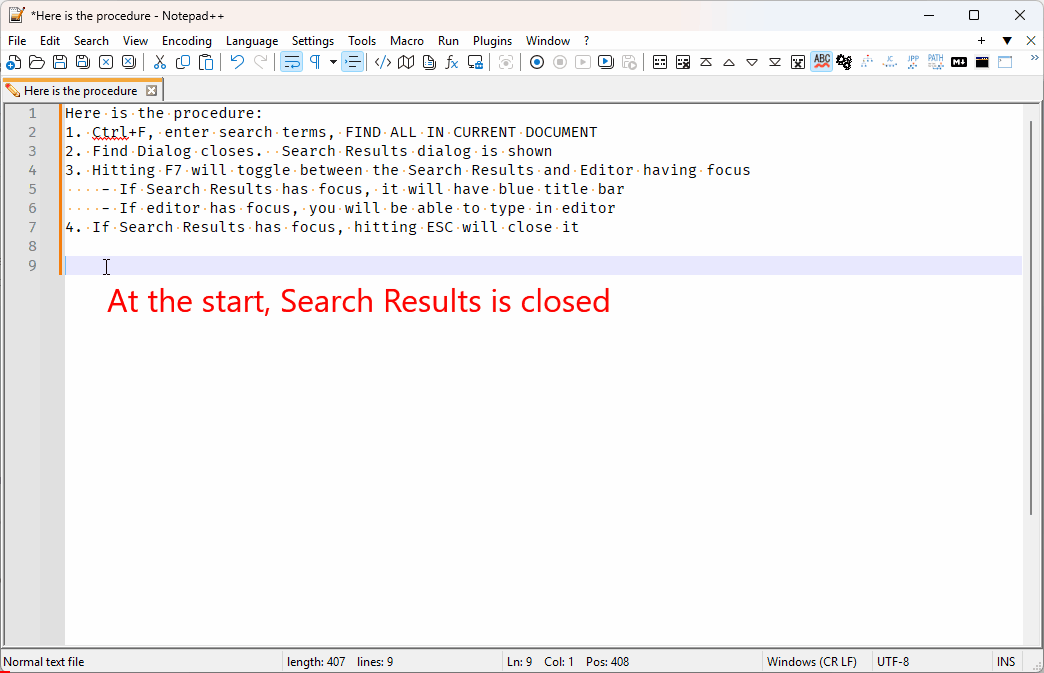Open the Plugins menu
The image size is (1044, 673).
tap(492, 41)
